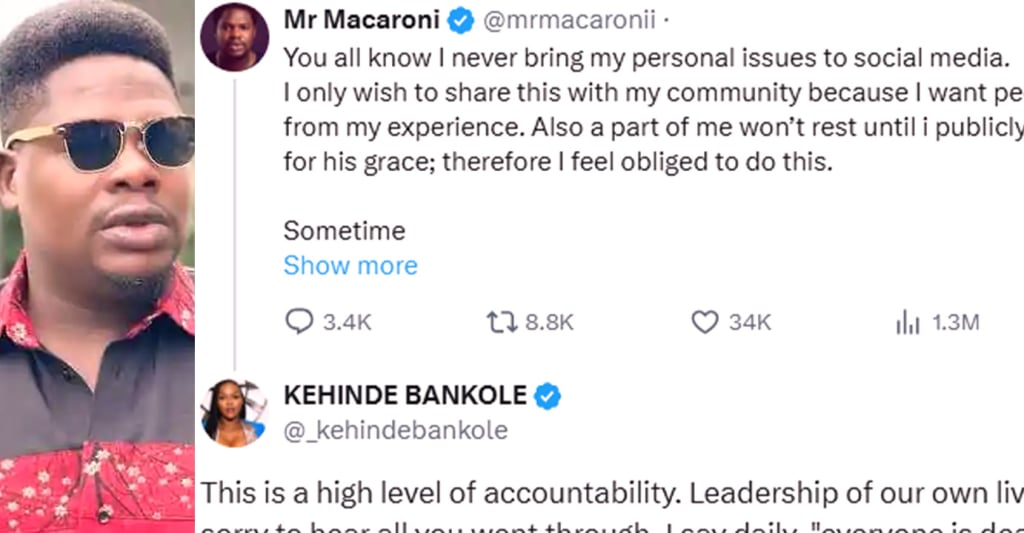Click the KEHINDE BANKOLE display name

pos(405,396)
